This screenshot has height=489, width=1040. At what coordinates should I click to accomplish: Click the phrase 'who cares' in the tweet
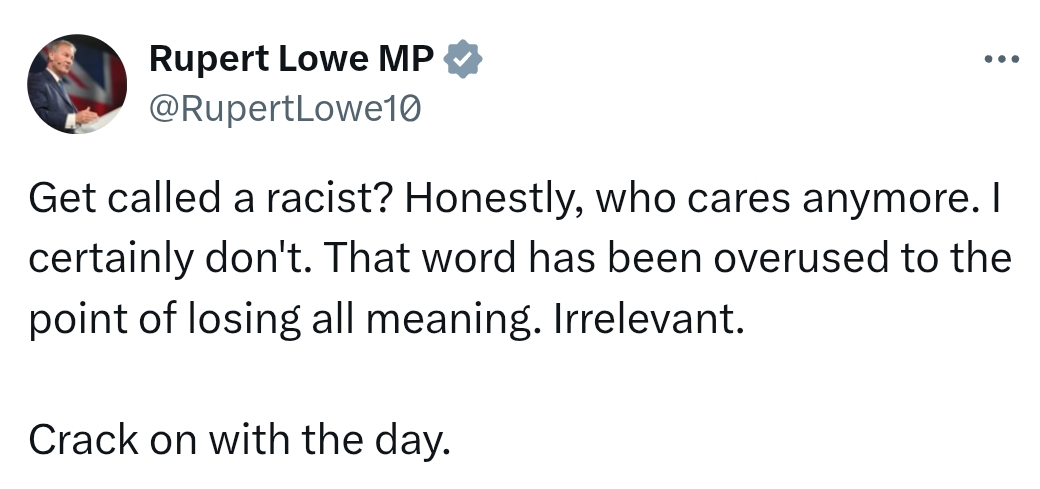pyautogui.click(x=692, y=200)
